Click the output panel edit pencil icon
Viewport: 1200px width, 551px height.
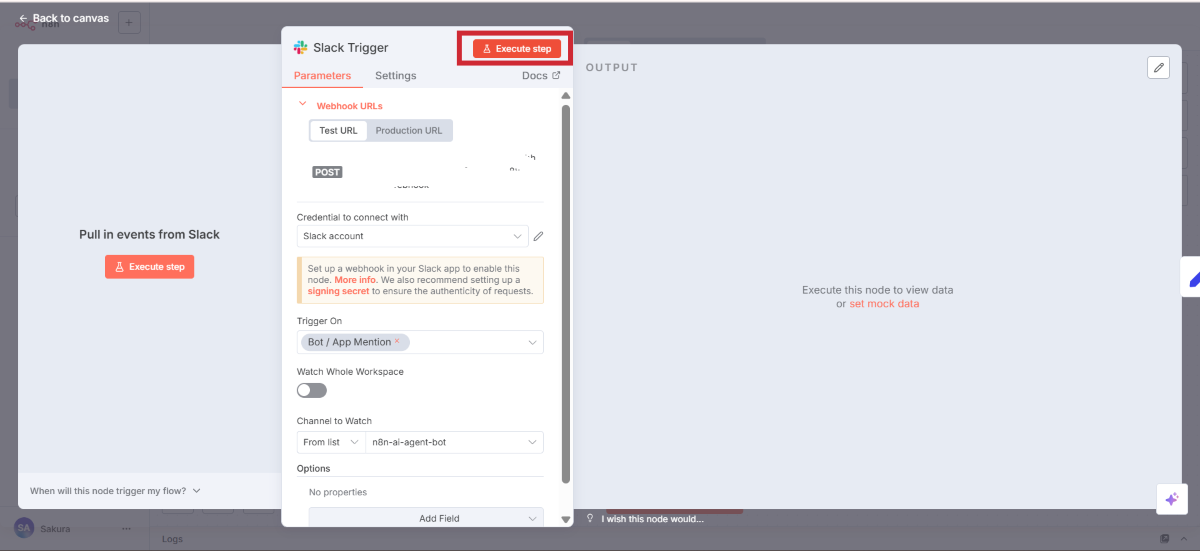[1158, 67]
